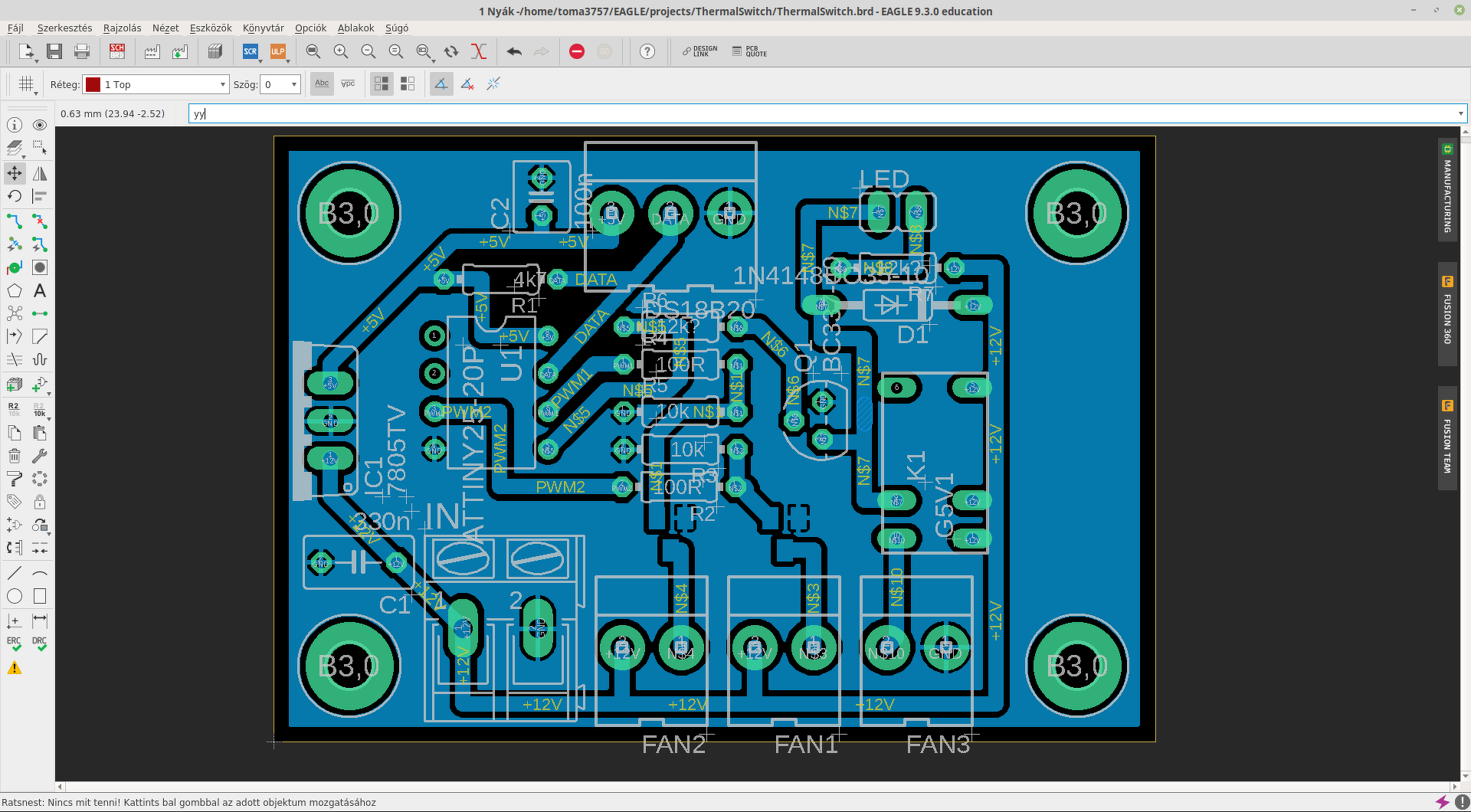Screen dimensions: 1471x812
Task: Select the Move tool
Action: [15, 173]
